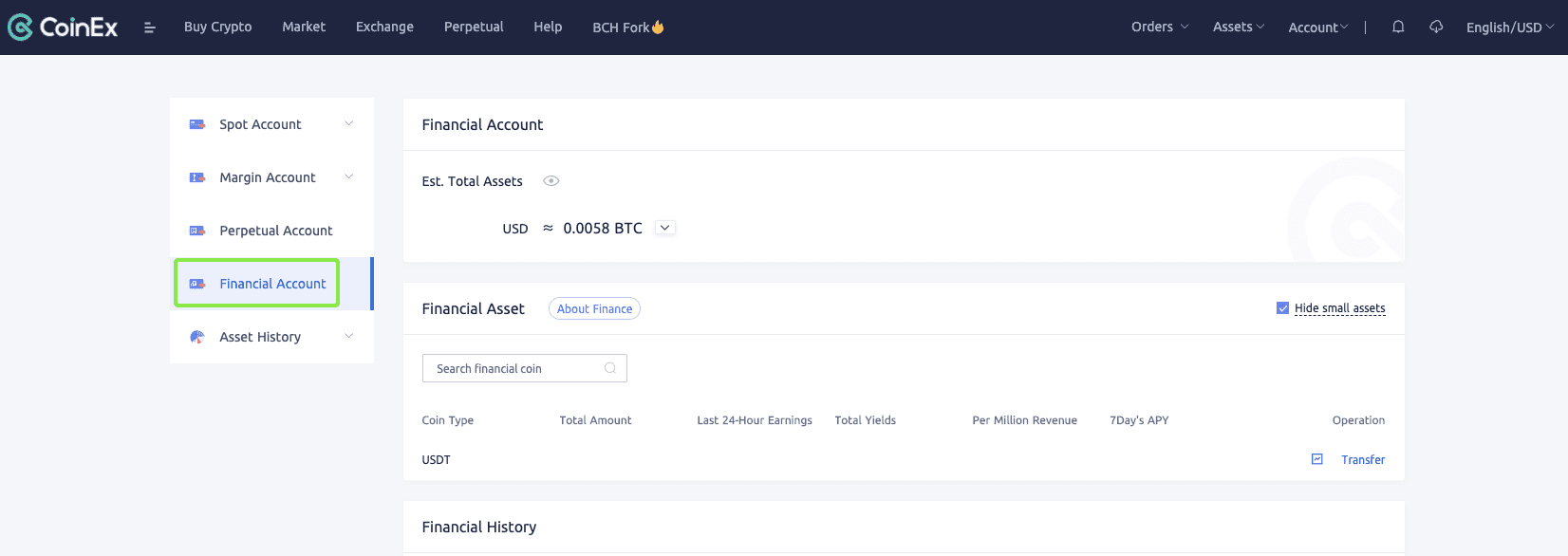This screenshot has height=556, width=1568.
Task: Click the Total Amount column header
Action: tap(595, 420)
